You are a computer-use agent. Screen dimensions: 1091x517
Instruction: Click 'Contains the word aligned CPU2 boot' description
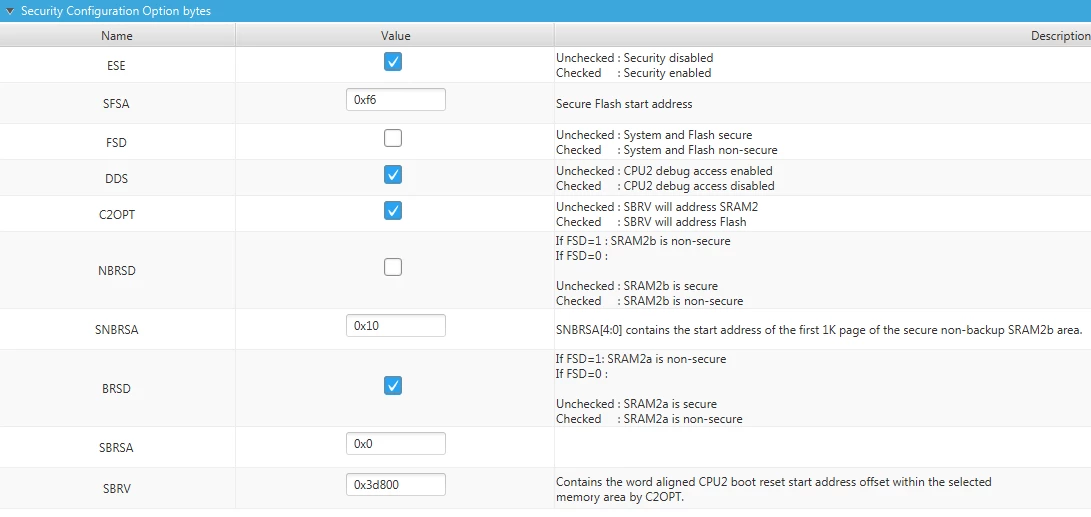tap(774, 490)
